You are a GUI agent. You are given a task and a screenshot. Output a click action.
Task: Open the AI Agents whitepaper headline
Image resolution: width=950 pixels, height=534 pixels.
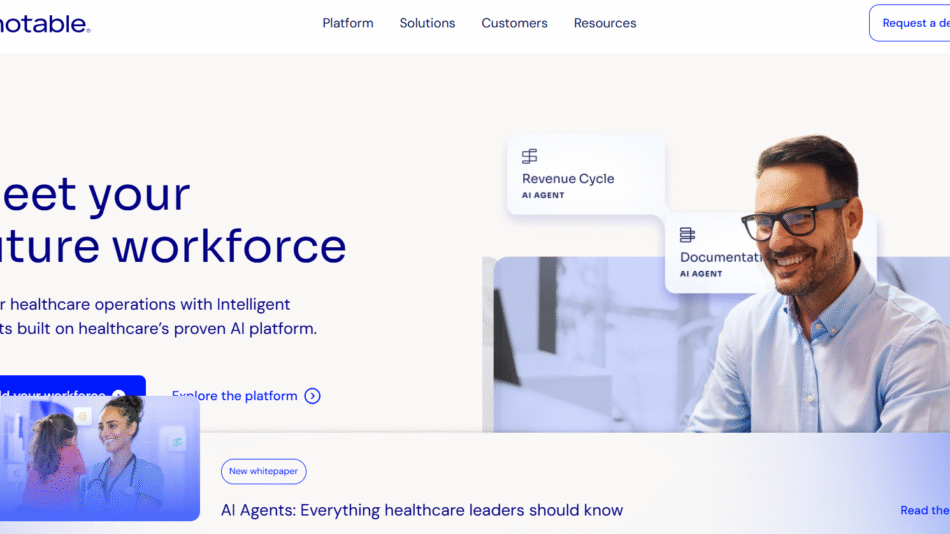(x=422, y=510)
